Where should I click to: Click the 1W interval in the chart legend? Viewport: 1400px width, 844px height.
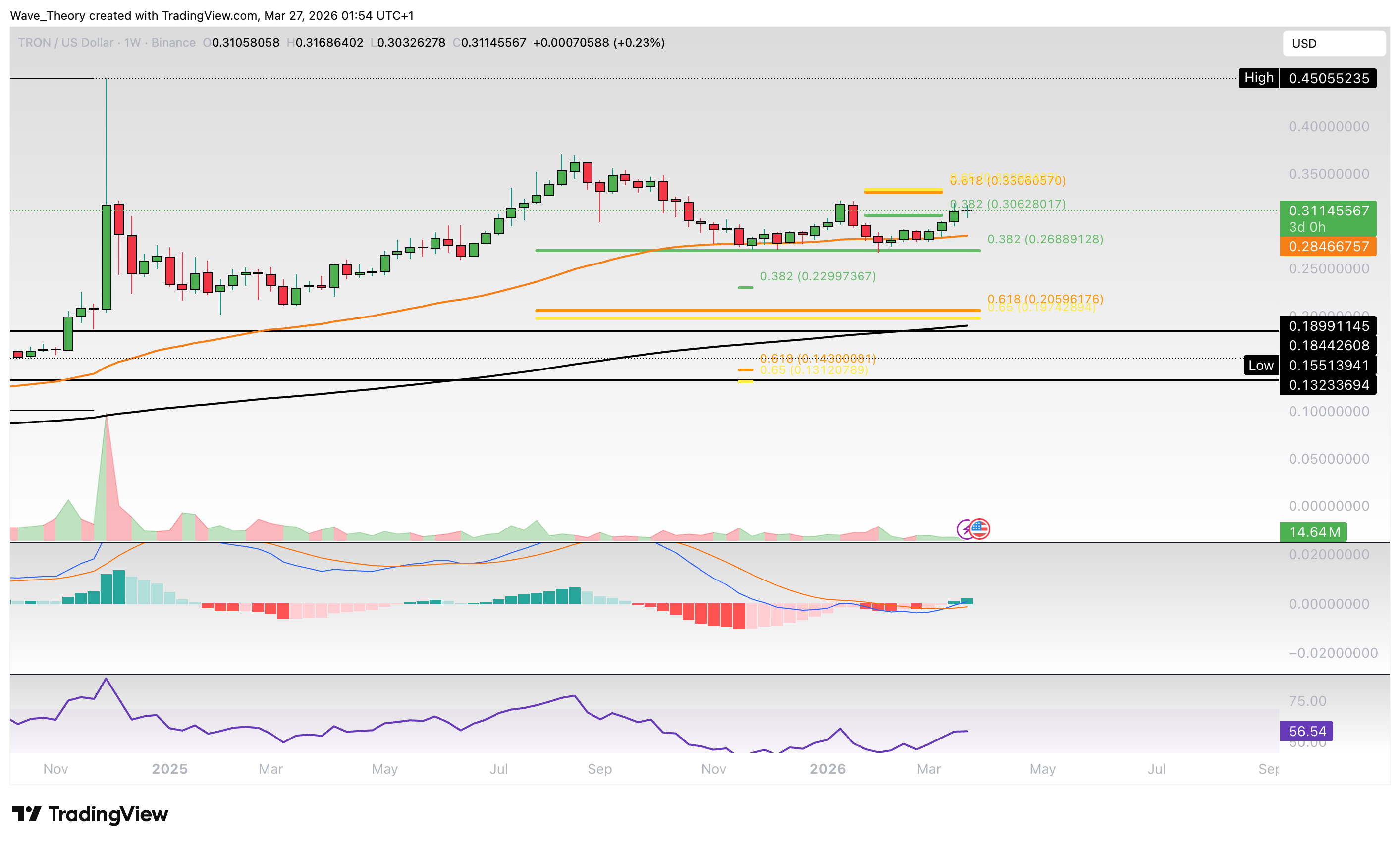132,43
